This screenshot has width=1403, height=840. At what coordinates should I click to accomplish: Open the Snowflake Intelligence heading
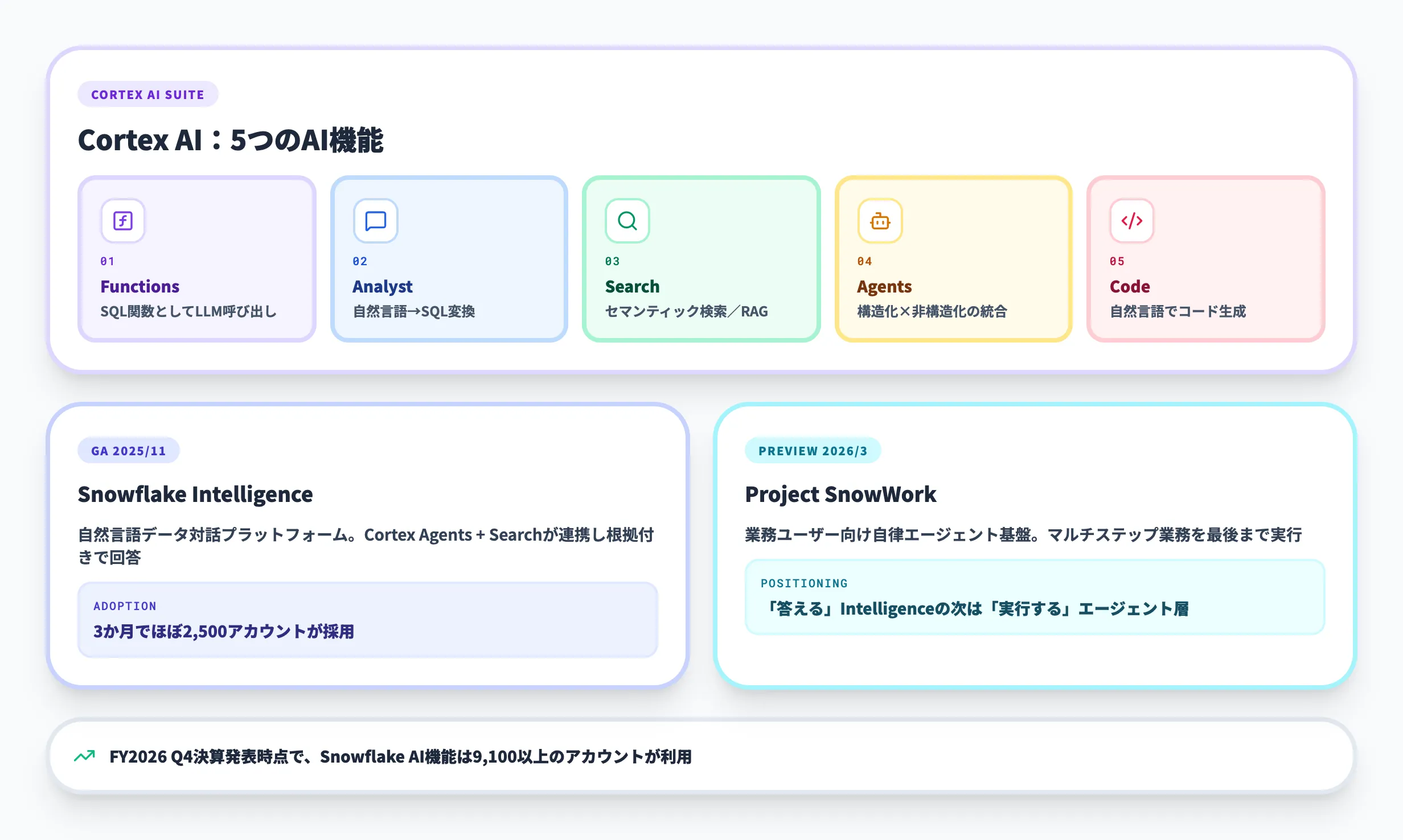click(195, 495)
